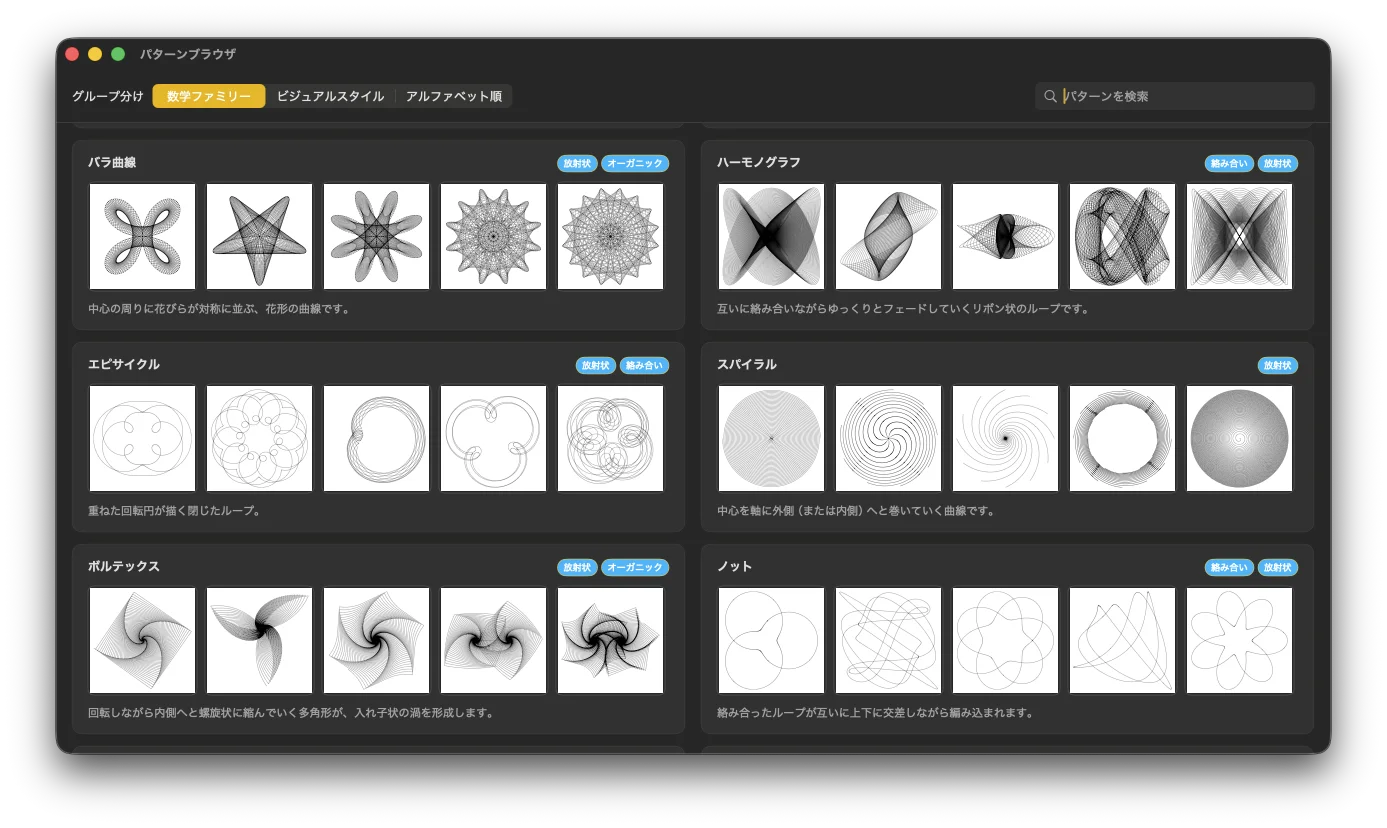Click the ノット section title
This screenshot has height=828, width=1387.
click(x=735, y=566)
